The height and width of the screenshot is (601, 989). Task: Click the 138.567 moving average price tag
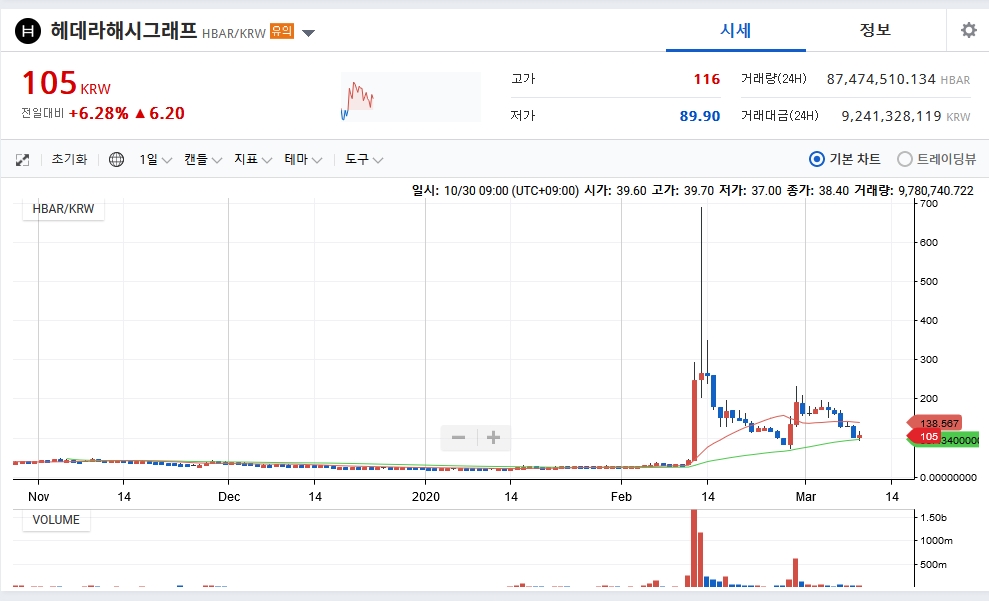(x=936, y=423)
